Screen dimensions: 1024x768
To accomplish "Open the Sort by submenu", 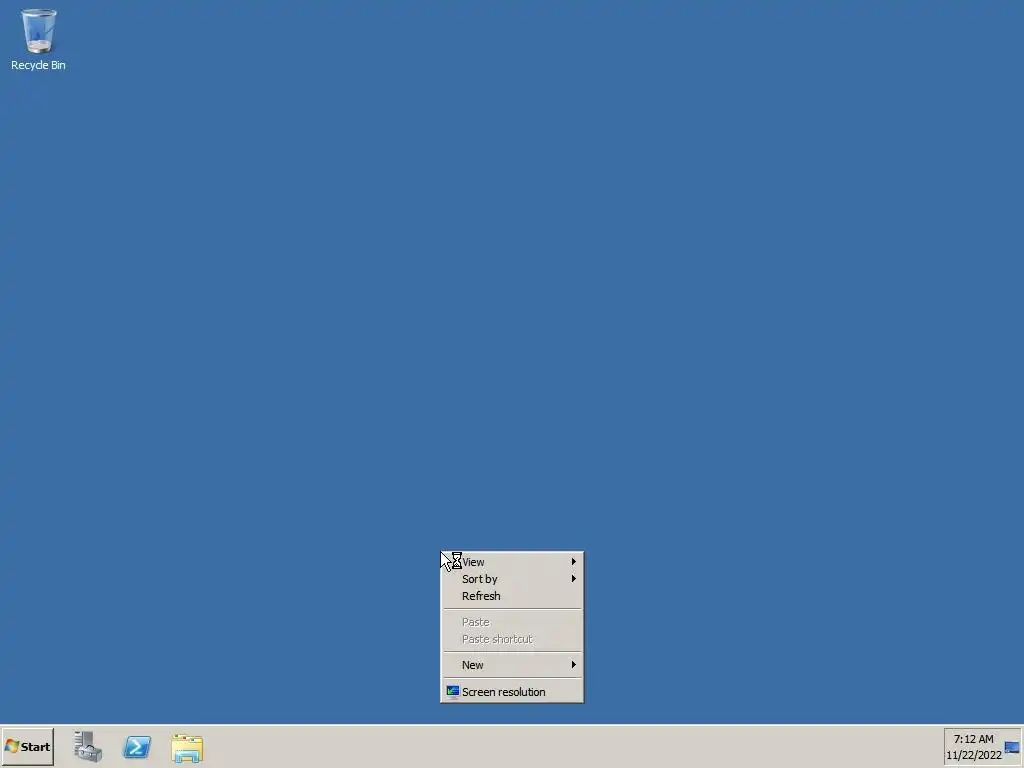I will tap(512, 579).
